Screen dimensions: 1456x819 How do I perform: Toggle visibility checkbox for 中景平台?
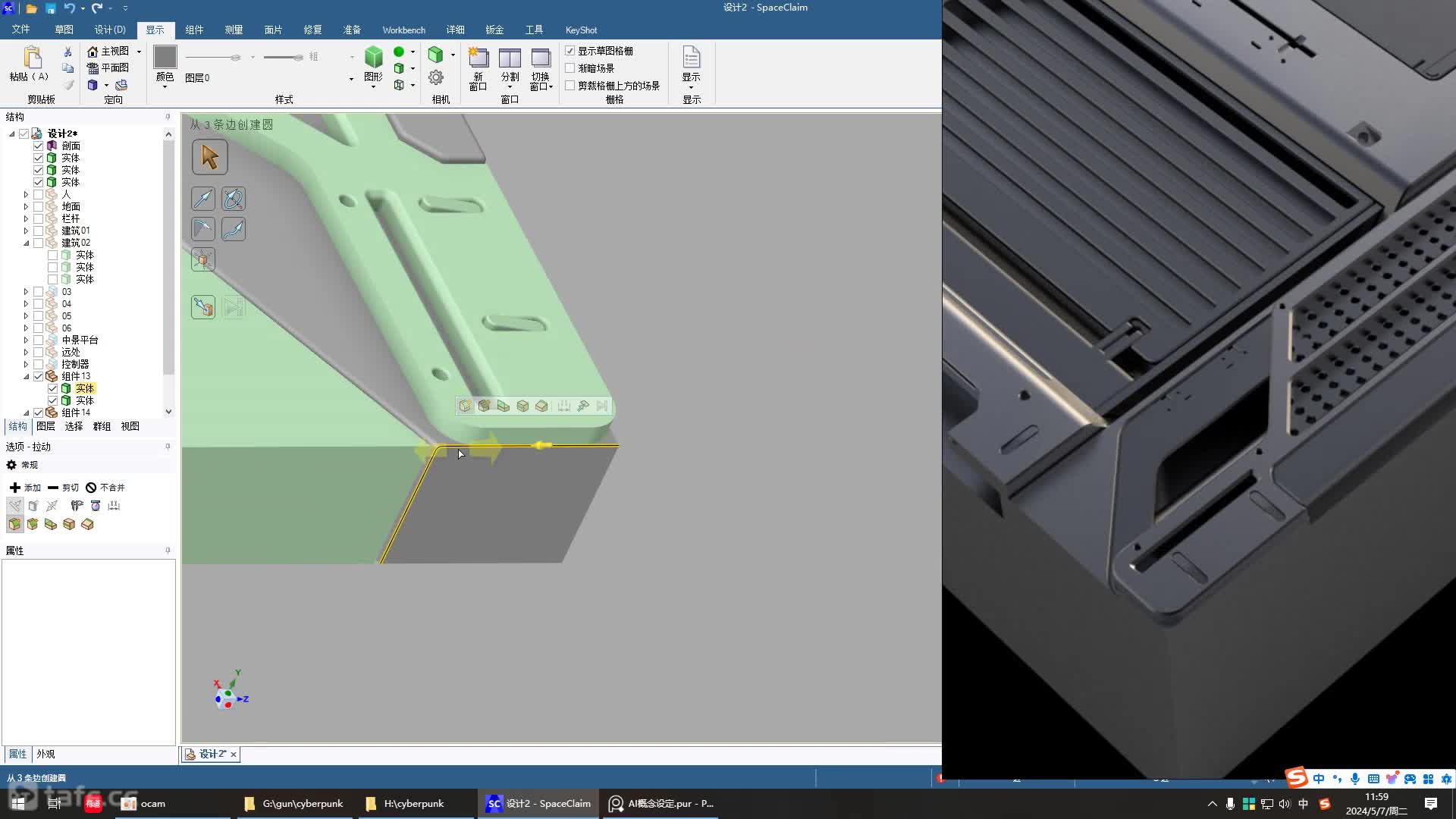click(x=38, y=340)
